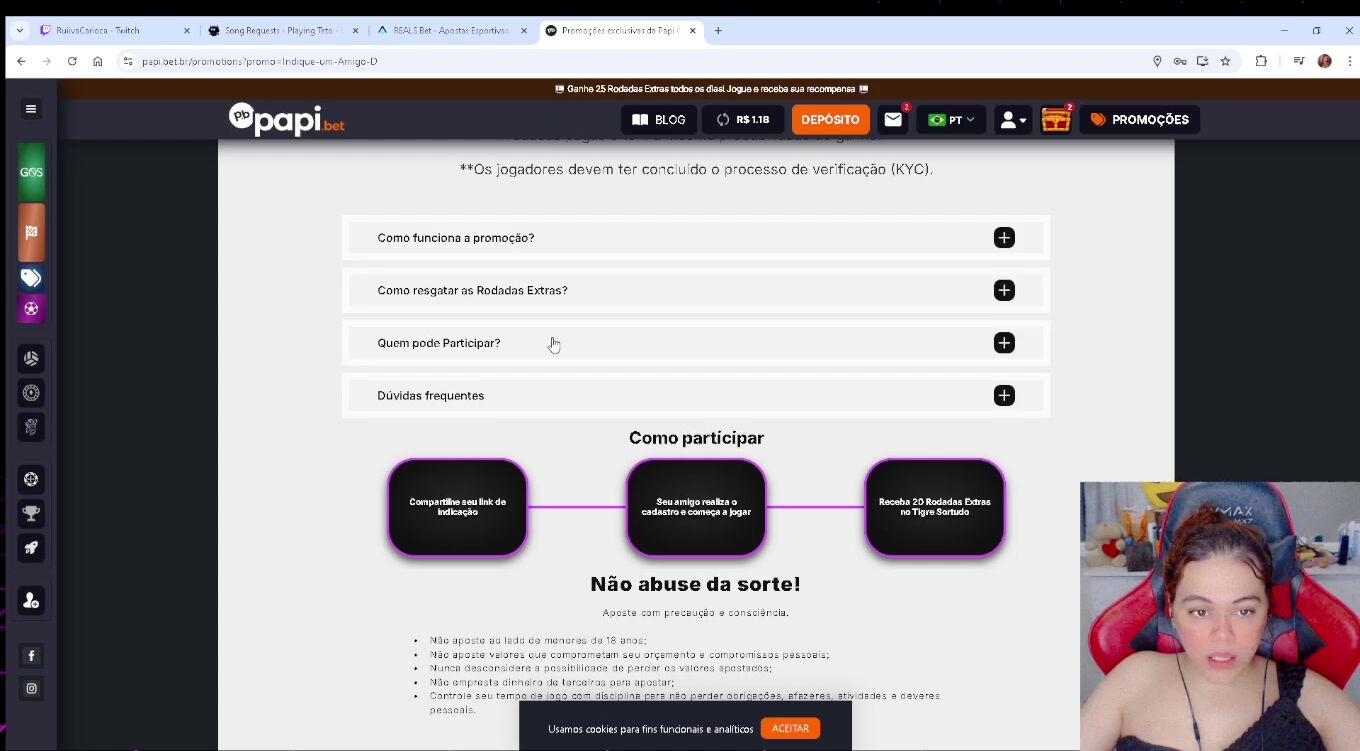
Task: Click the 'Seu amigo realiza o cadastro' card
Action: point(696,507)
